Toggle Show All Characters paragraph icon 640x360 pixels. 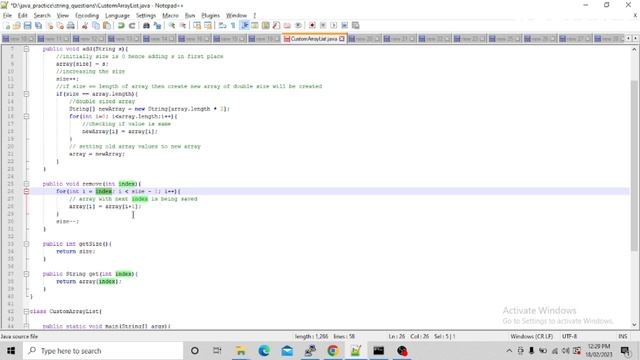click(233, 25)
